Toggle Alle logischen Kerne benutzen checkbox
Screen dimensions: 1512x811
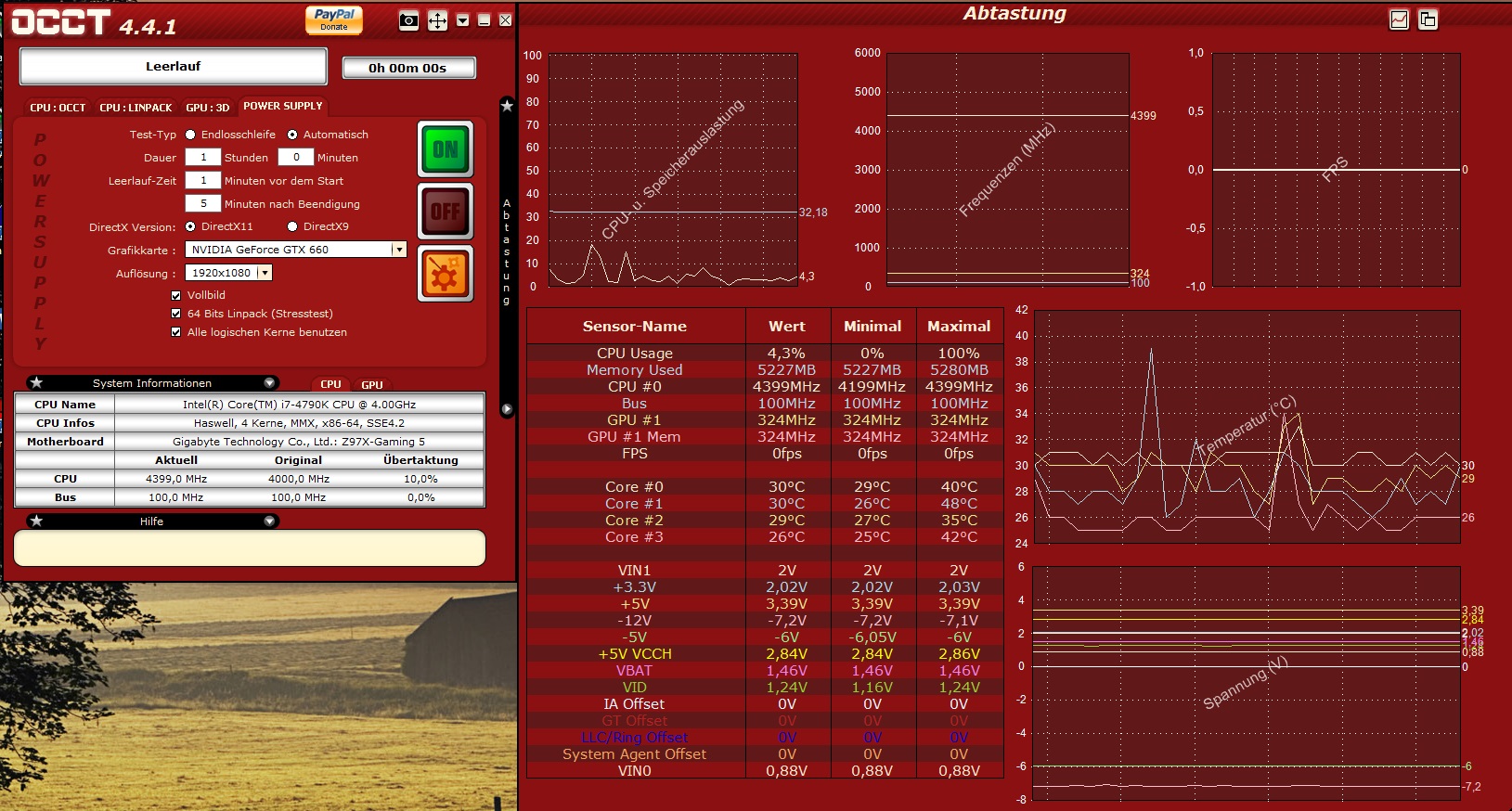tap(175, 332)
